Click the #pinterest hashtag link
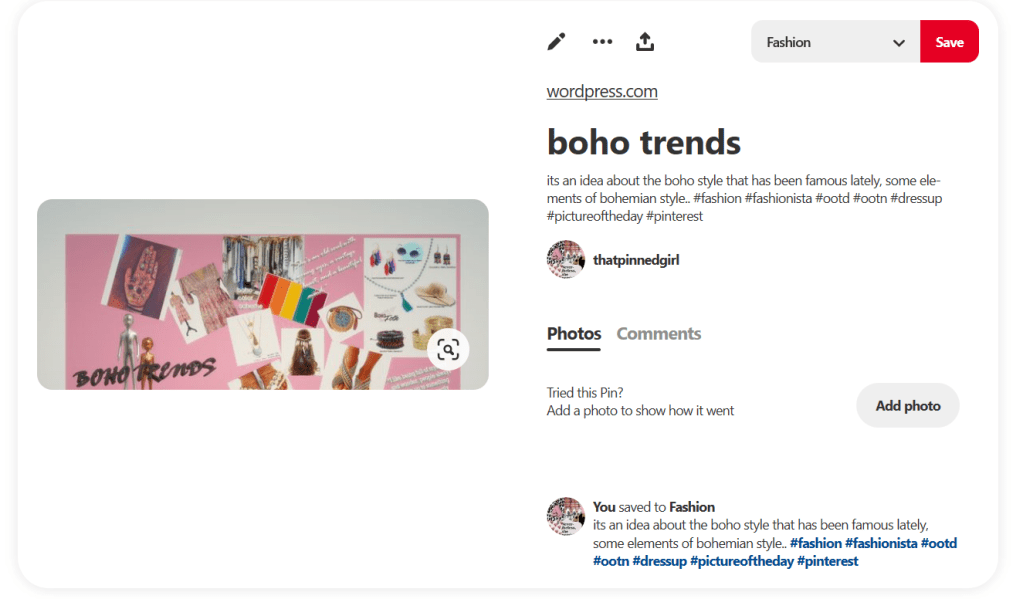The height and width of the screenshot is (599, 1023). (827, 562)
